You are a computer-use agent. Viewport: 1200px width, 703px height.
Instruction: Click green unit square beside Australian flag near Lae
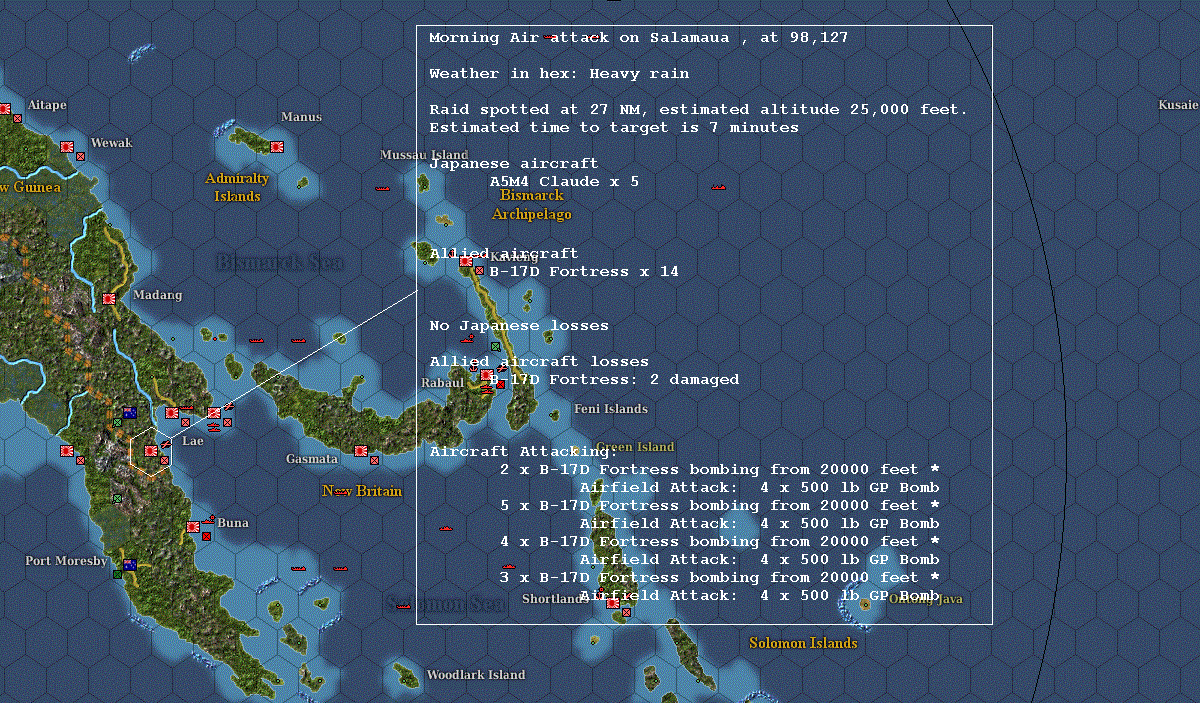(x=117, y=422)
